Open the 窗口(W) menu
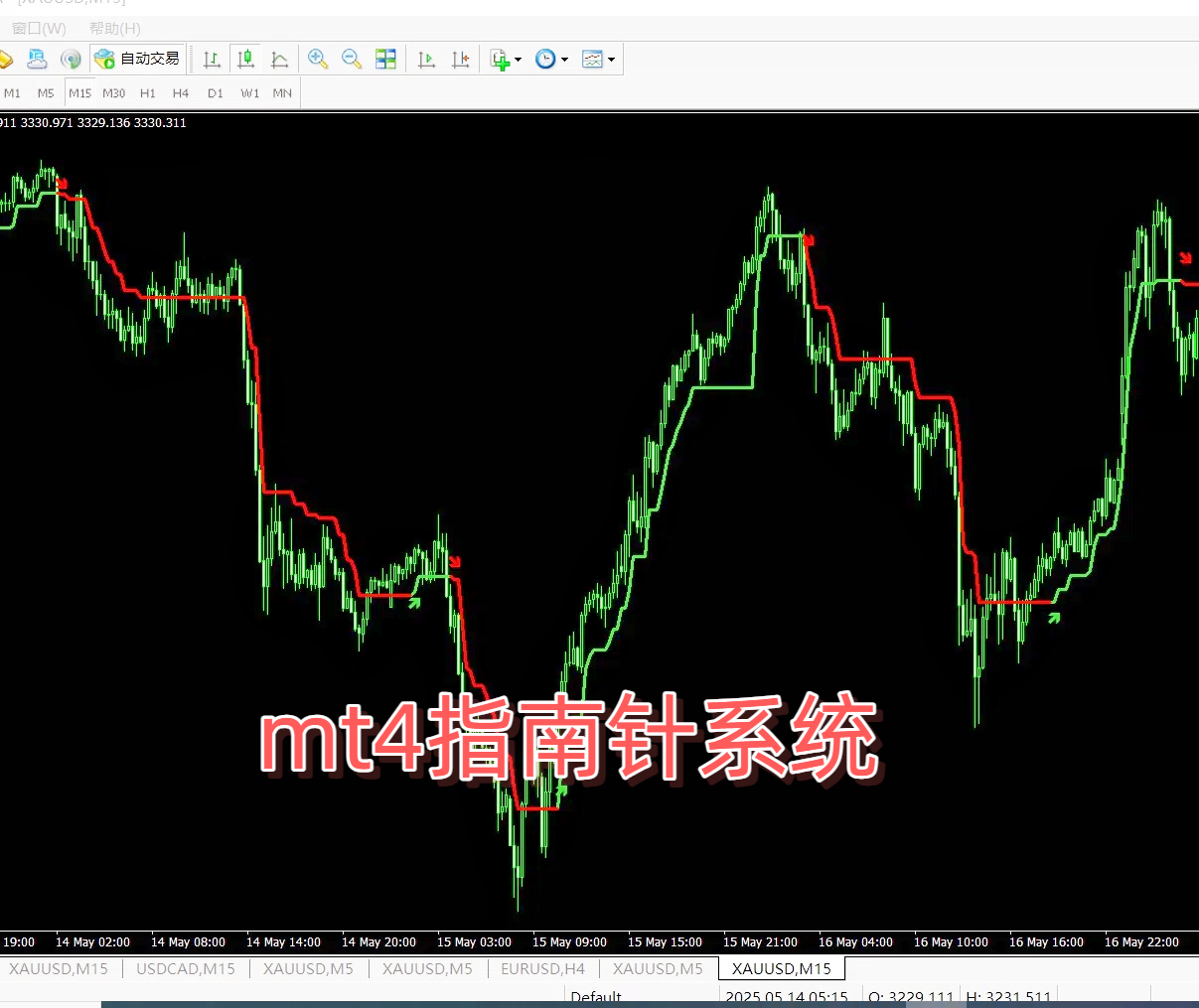 [x=39, y=28]
